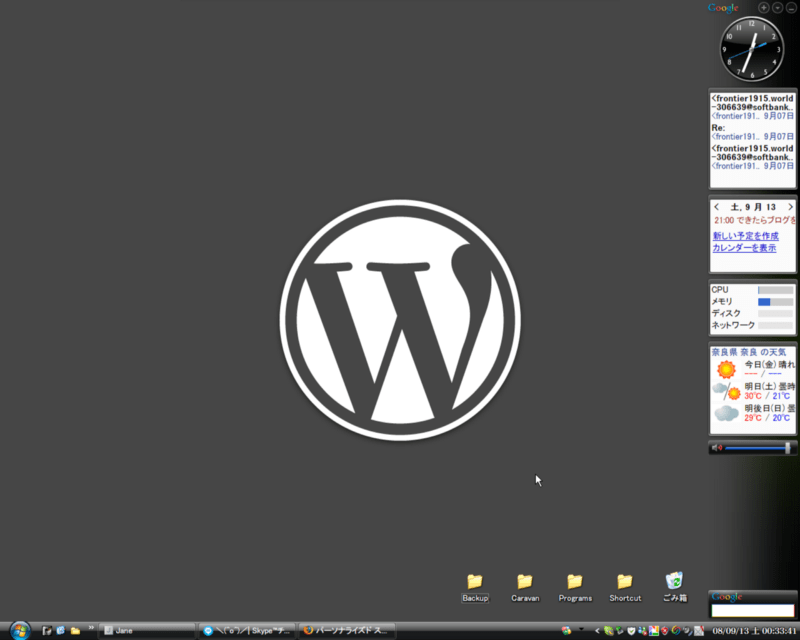The height and width of the screenshot is (640, 800).
Task: Open the Caravan desktop folder
Action: [x=525, y=582]
